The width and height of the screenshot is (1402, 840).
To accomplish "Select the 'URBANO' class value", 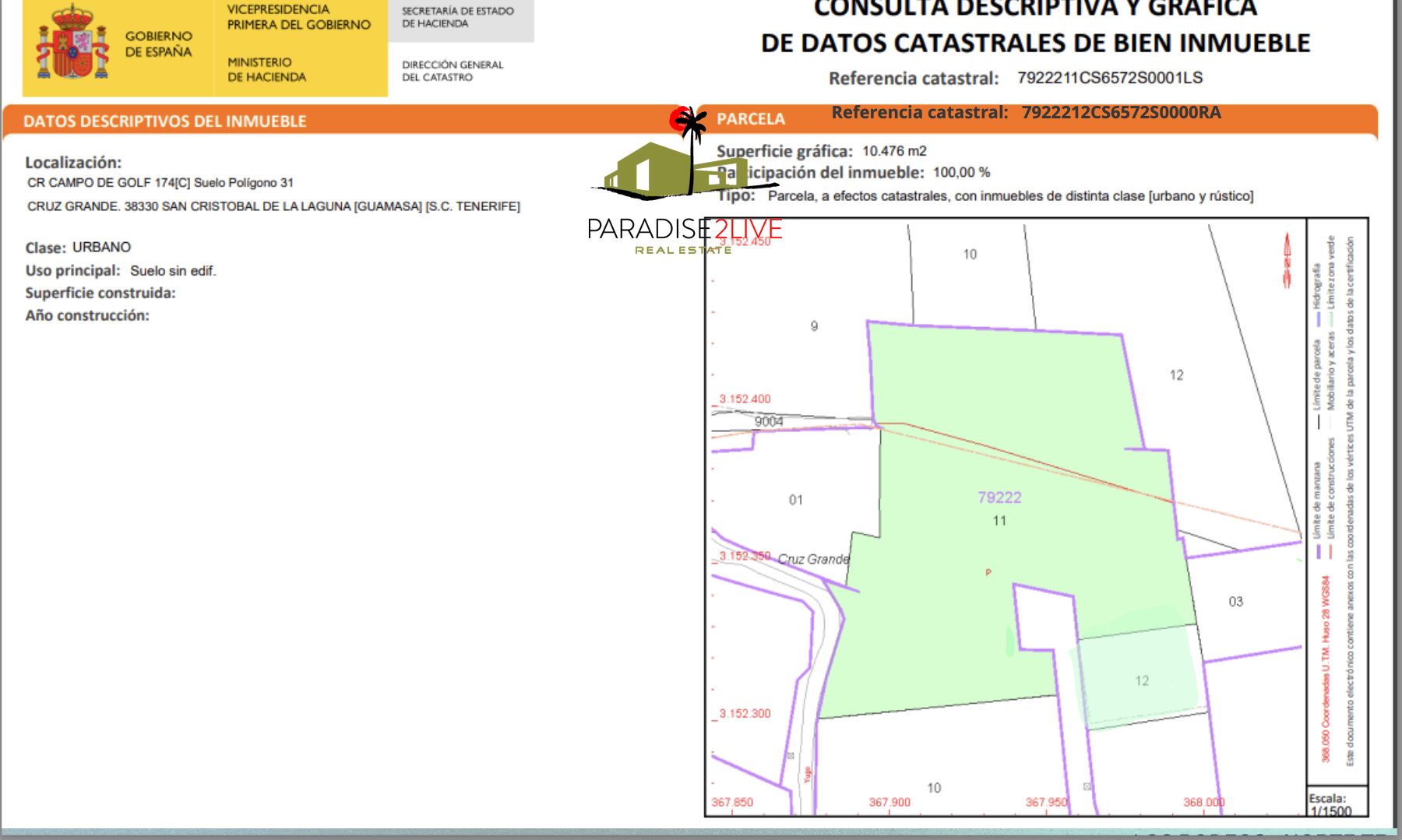I will 102,247.
